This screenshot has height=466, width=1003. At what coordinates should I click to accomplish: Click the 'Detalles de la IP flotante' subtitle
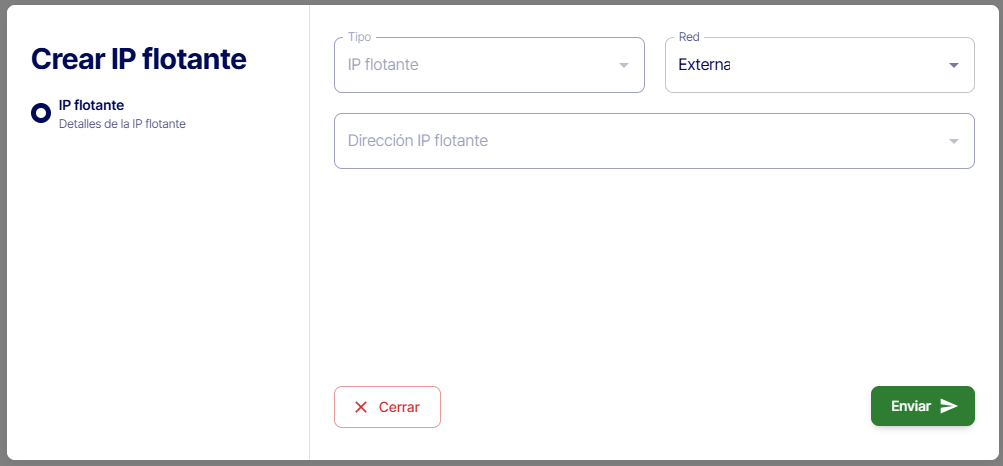122,125
